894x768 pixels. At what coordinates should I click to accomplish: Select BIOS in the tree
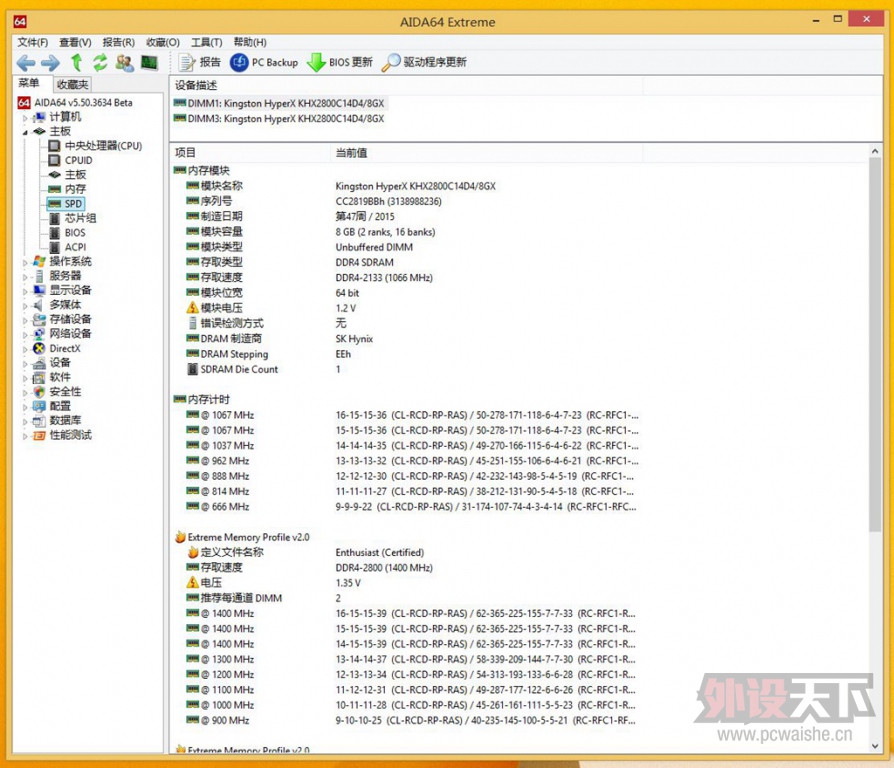coord(75,233)
